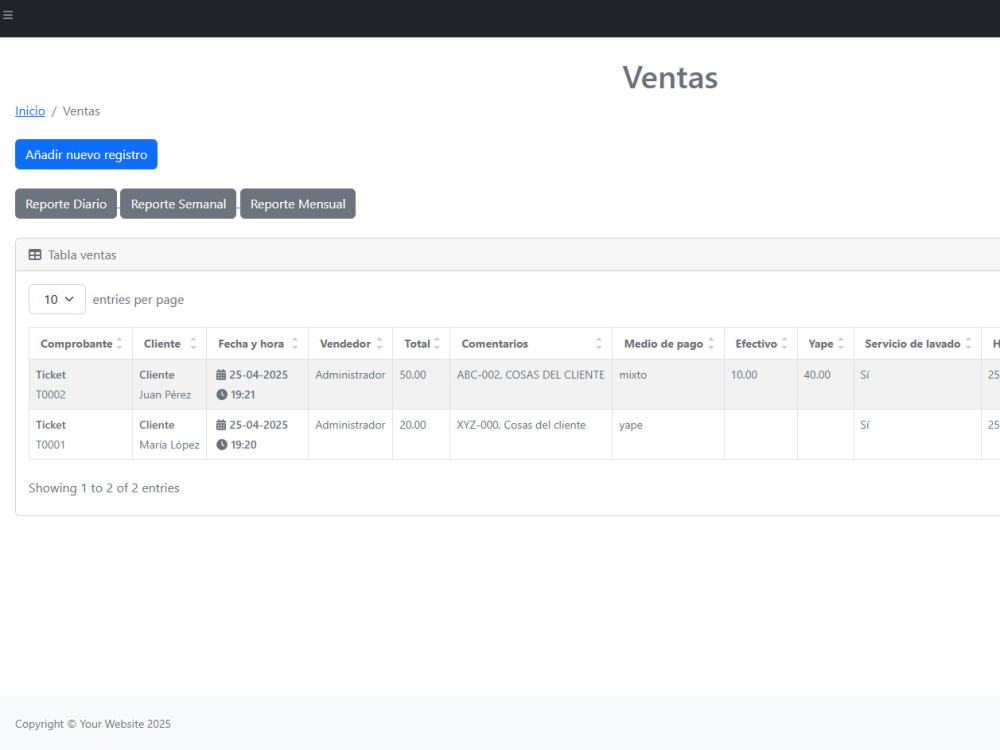Click comment ABC-002, COSAS DEL CLIENTE
1000x750 pixels.
click(x=531, y=375)
